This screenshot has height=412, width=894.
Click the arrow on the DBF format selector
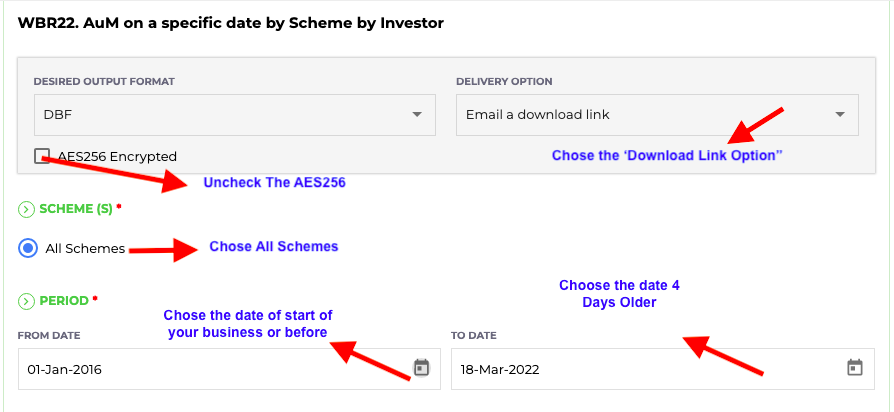click(x=417, y=115)
